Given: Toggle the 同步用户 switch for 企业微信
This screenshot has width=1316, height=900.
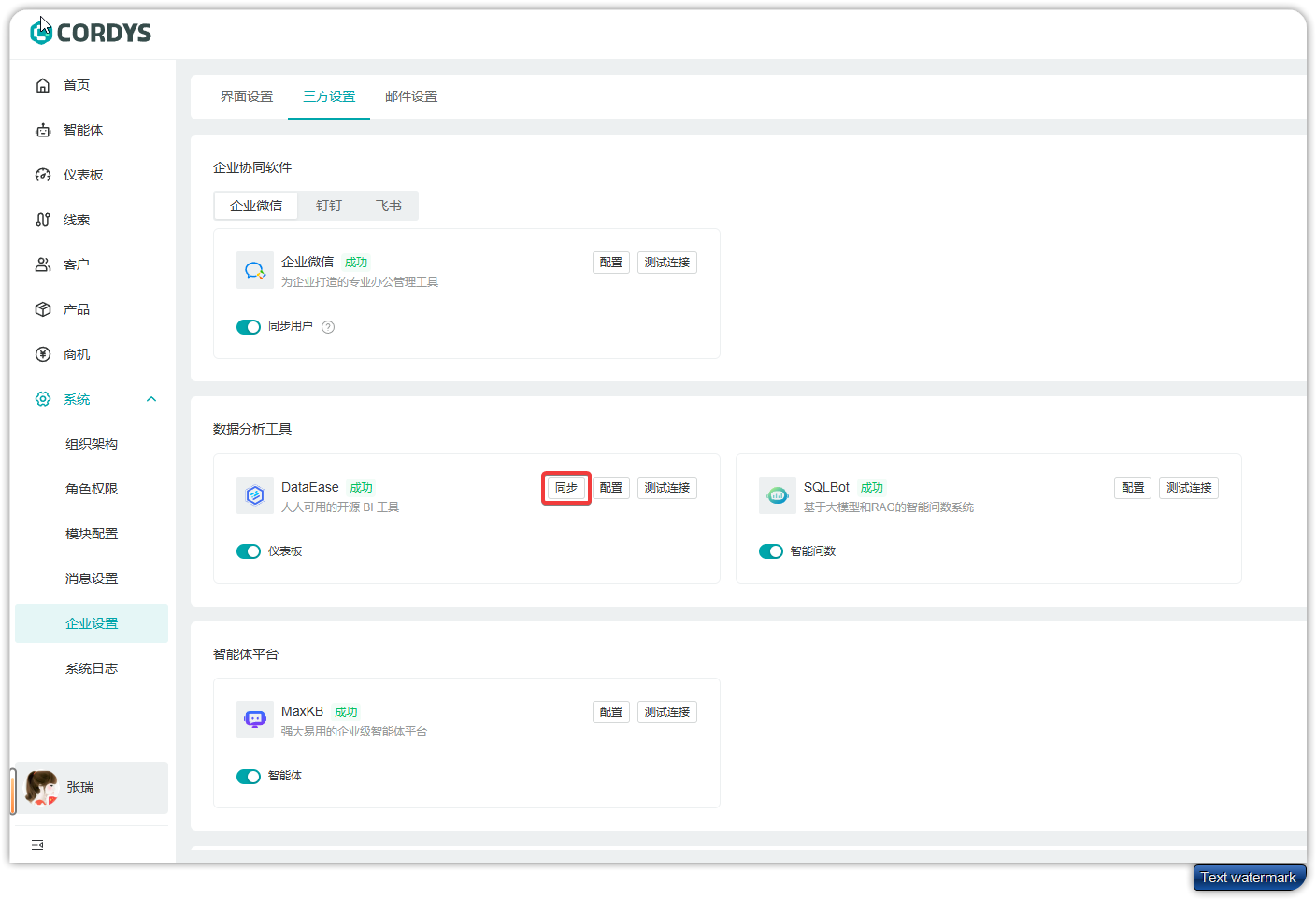Looking at the screenshot, I should click(x=249, y=327).
